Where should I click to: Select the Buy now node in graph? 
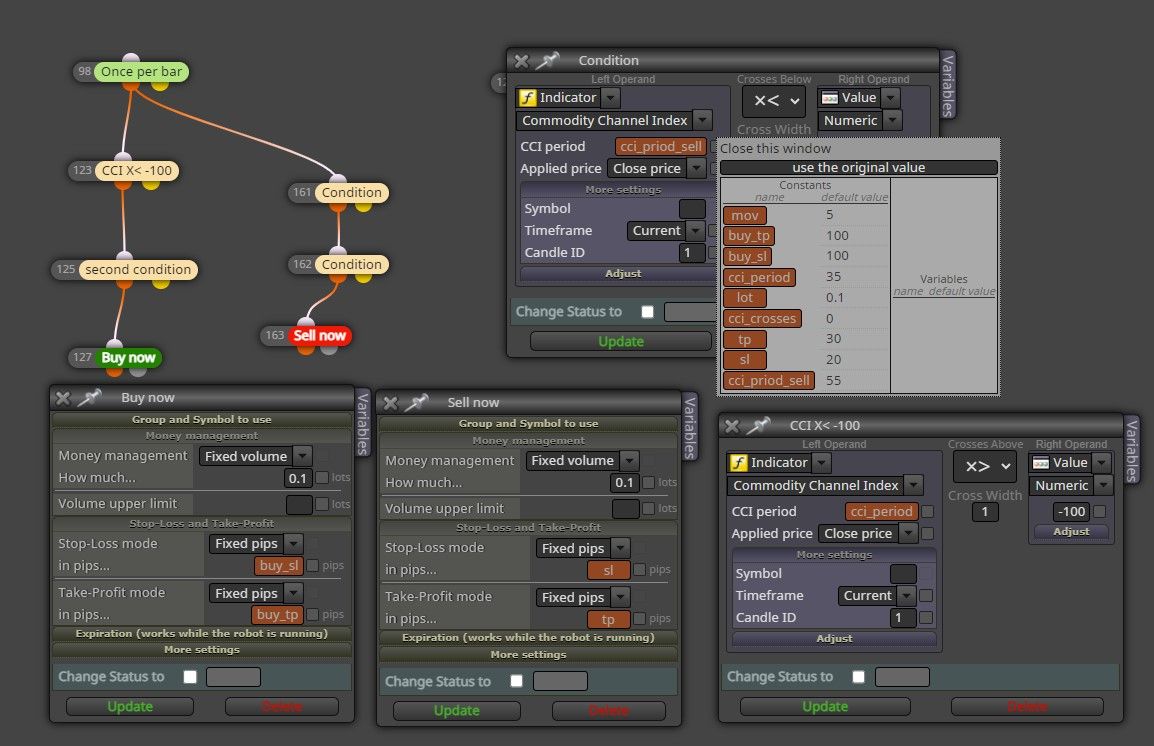[128, 358]
